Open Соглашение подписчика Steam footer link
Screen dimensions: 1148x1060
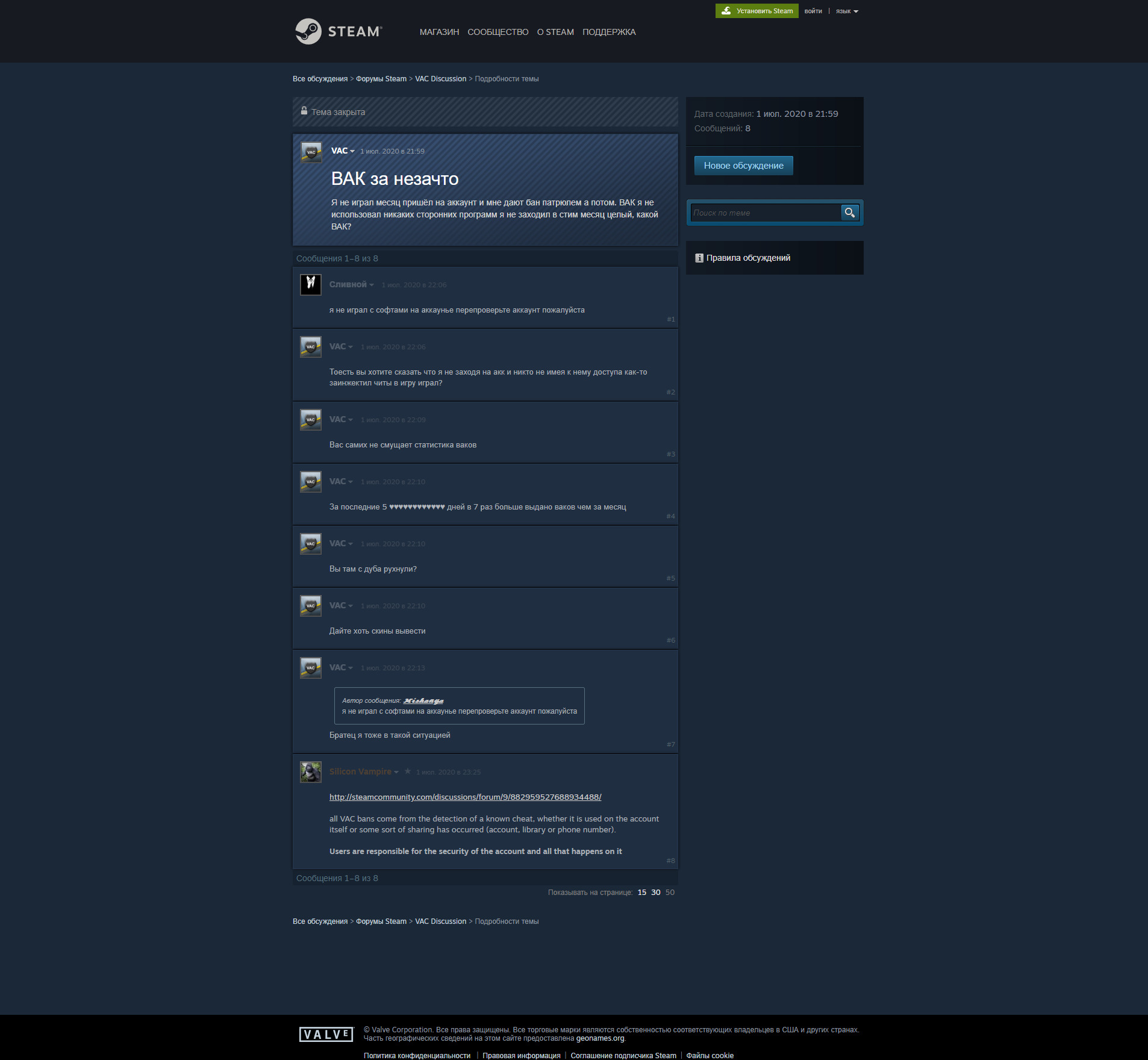coord(623,1055)
